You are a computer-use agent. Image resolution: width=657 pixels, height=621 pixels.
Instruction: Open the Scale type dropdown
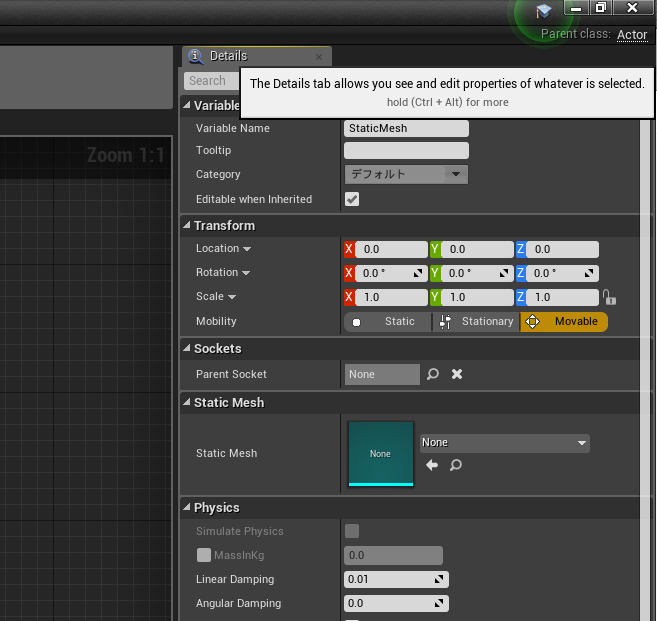coord(232,297)
